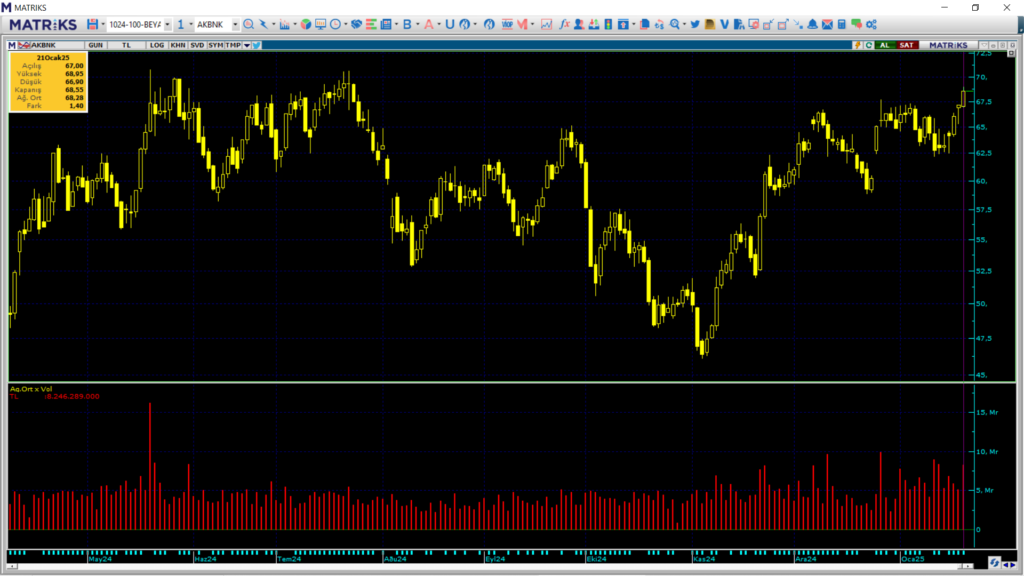Expand the 1024-100-BEYAZ layout dropdown
This screenshot has width=1024, height=576.
(166, 24)
